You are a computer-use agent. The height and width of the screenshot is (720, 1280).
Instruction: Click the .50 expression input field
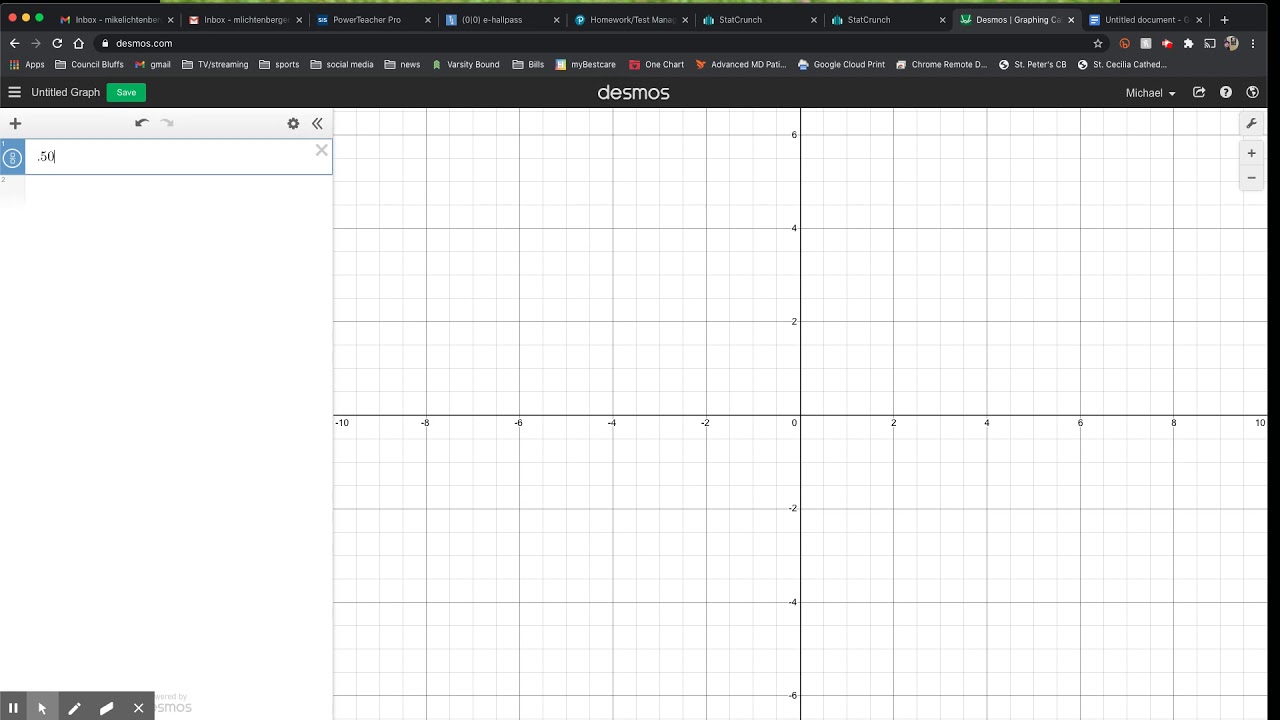(x=178, y=157)
